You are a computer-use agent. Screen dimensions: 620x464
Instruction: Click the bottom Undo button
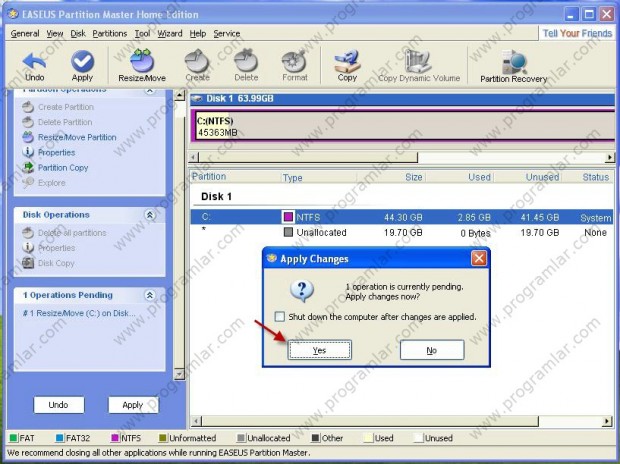tap(59, 405)
